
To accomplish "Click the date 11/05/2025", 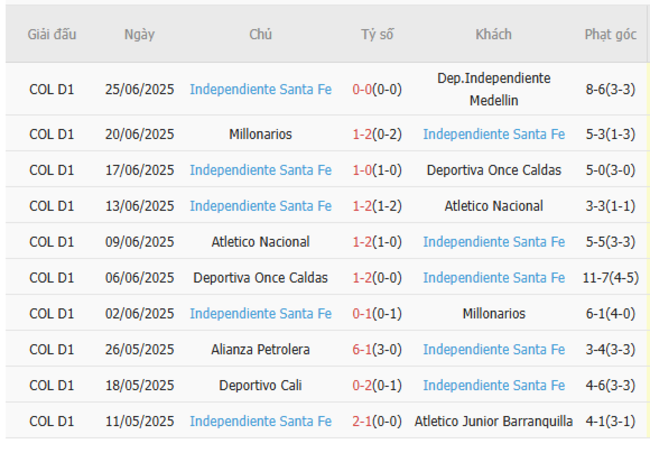I will pos(139,421).
